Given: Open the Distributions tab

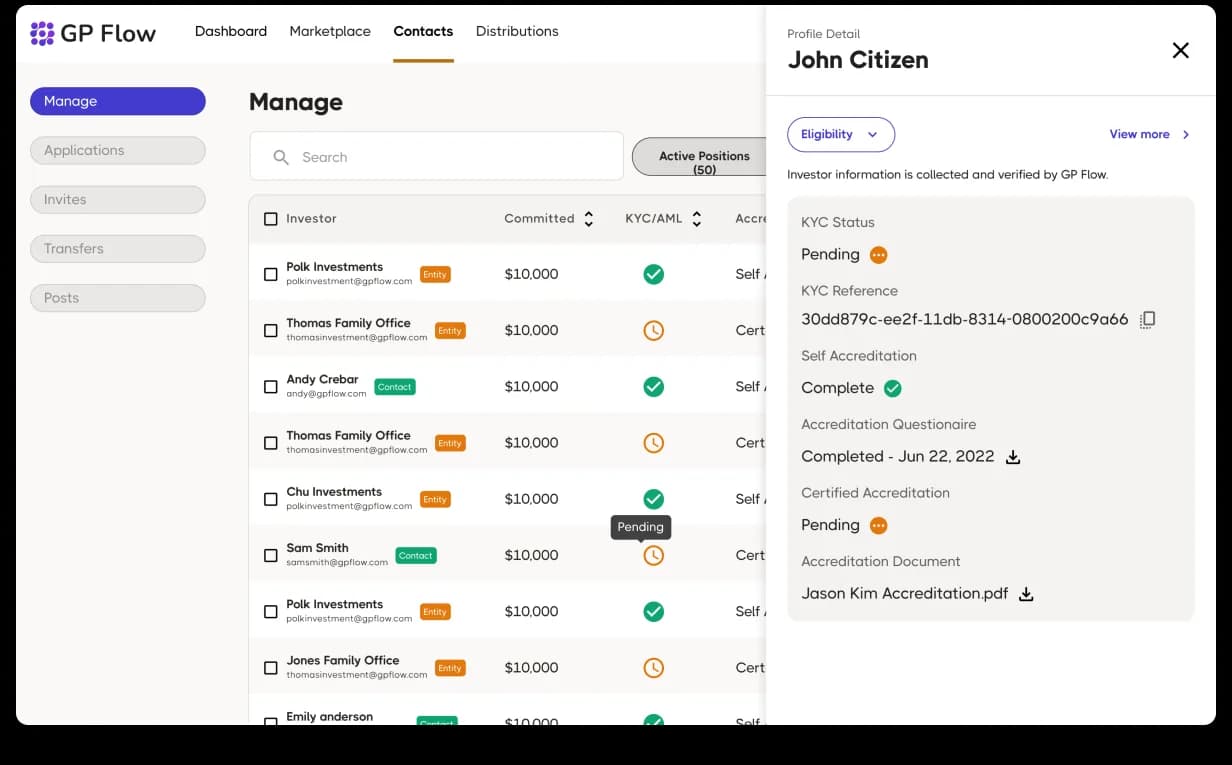Looking at the screenshot, I should pyautogui.click(x=517, y=31).
